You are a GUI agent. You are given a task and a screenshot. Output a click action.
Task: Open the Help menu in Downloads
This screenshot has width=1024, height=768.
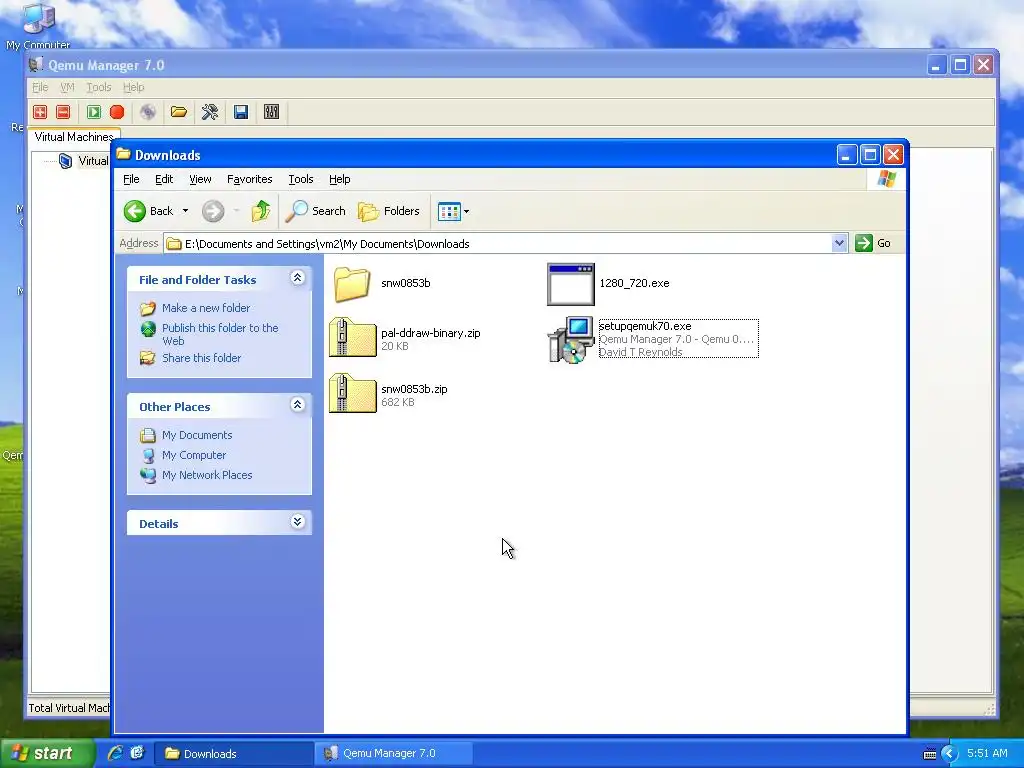point(340,179)
